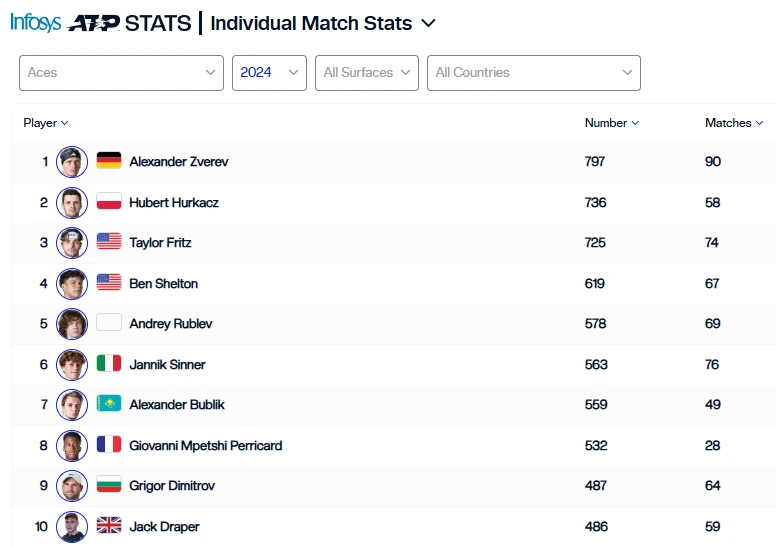Click the France flag icon
Image resolution: width=776 pixels, height=546 pixels.
tap(109, 445)
